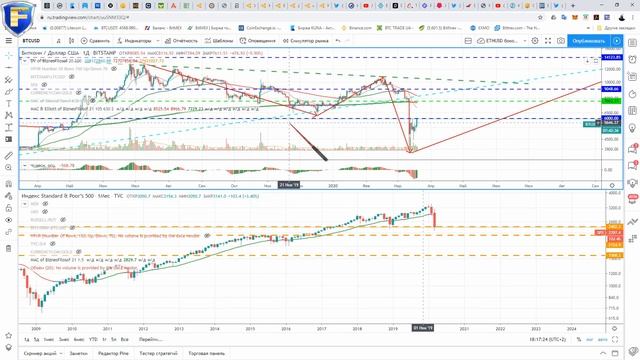640x360 pixels.
Task: Click the remove drawings trash icon
Action: click(x=9, y=248)
